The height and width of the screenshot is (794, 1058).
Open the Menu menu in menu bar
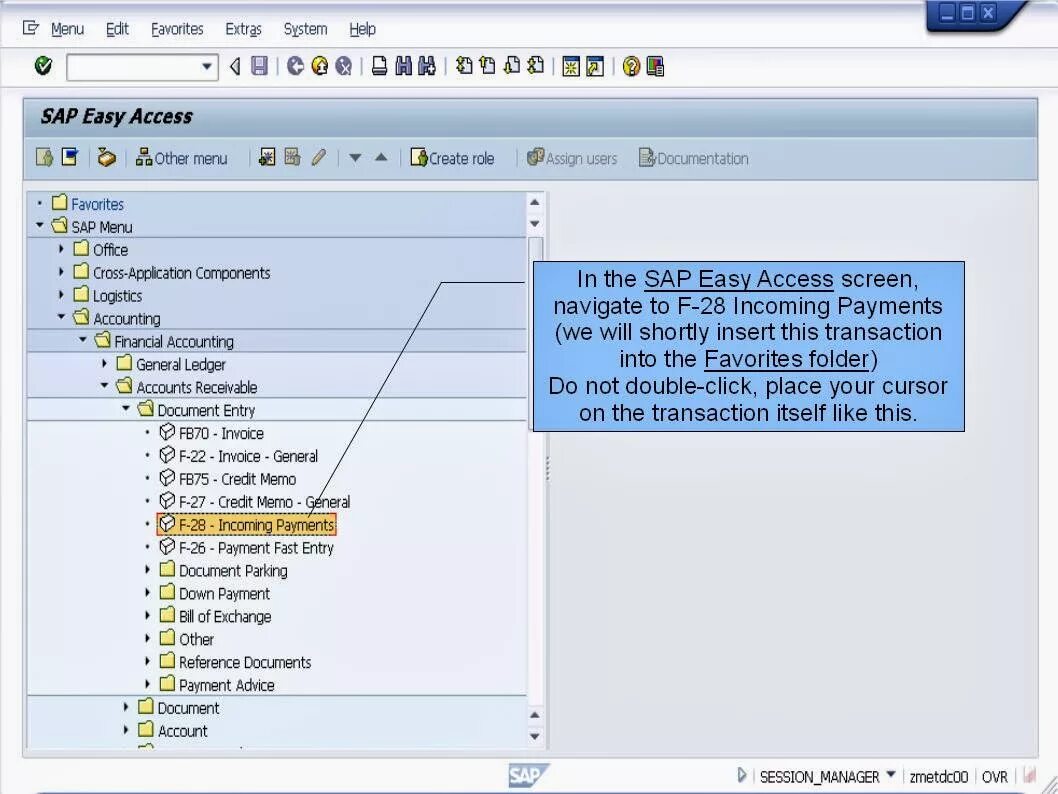67,29
